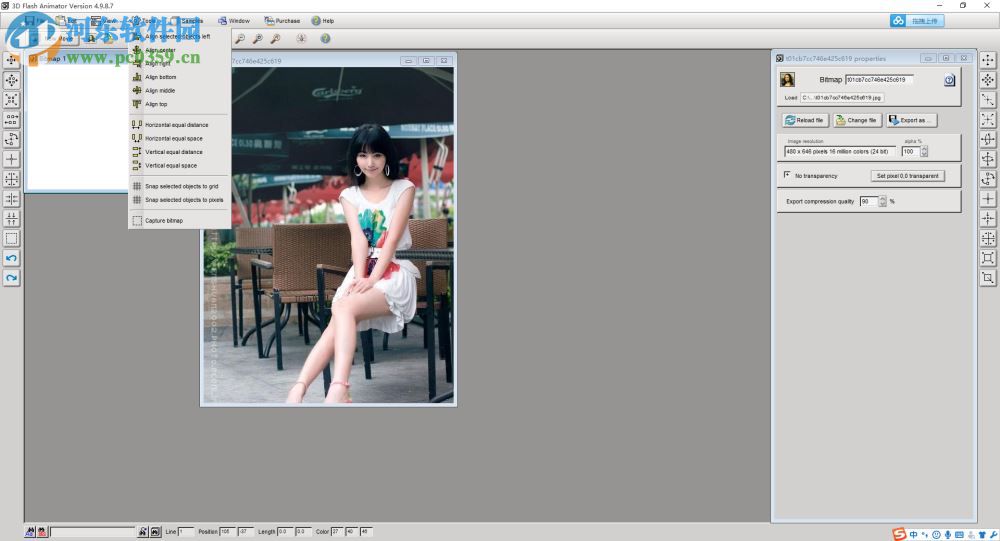Select the dotted-circle crosshair tool in left toolbar

tap(11, 179)
